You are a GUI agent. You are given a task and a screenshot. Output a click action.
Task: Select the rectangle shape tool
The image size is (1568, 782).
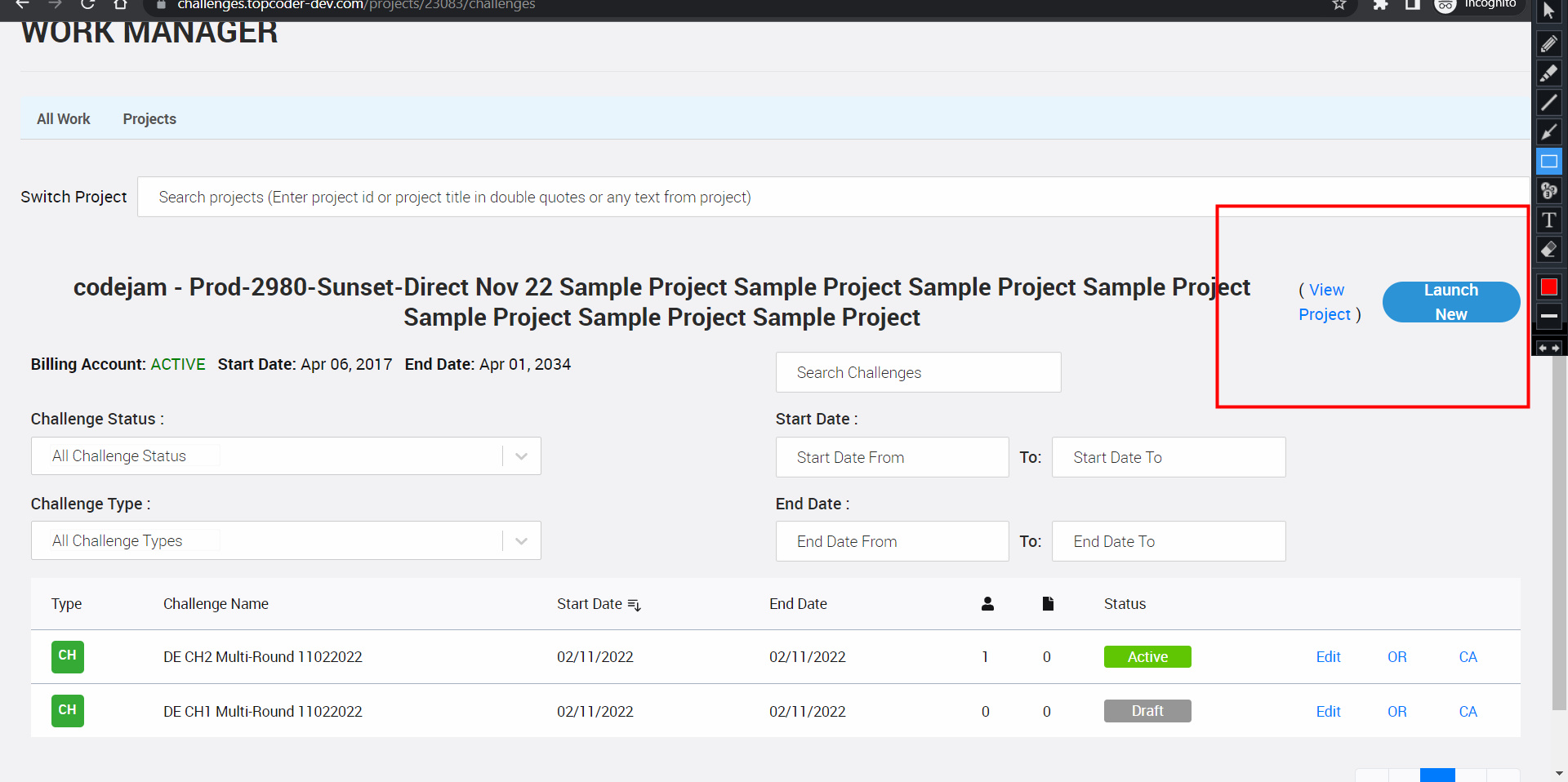click(1549, 161)
